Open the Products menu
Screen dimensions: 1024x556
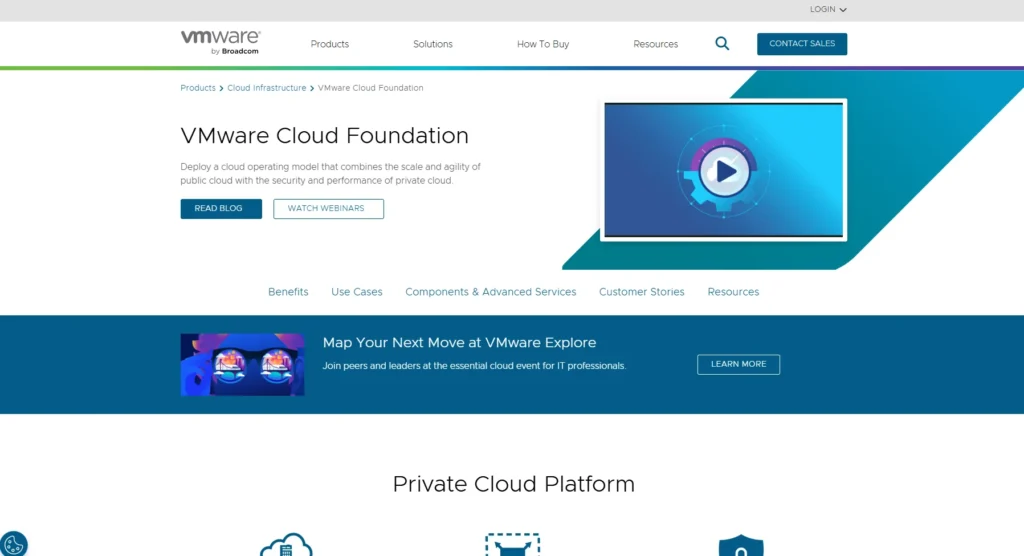click(329, 44)
